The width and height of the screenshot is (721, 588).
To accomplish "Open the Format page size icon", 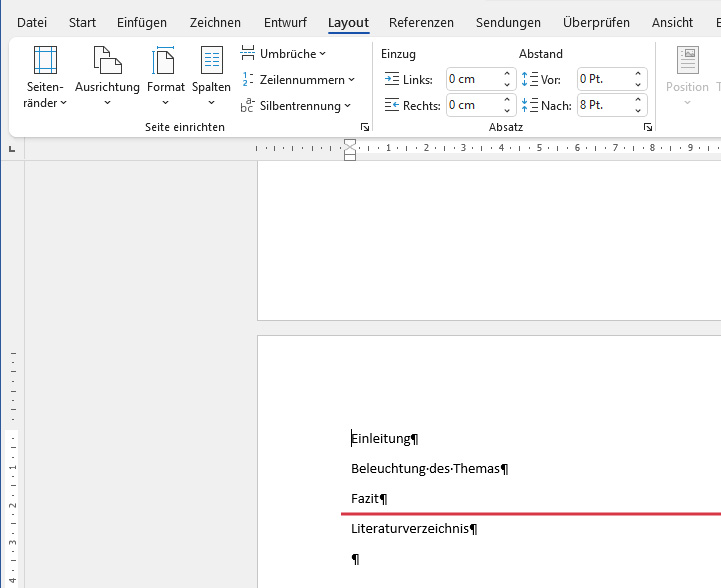I will 165,62.
